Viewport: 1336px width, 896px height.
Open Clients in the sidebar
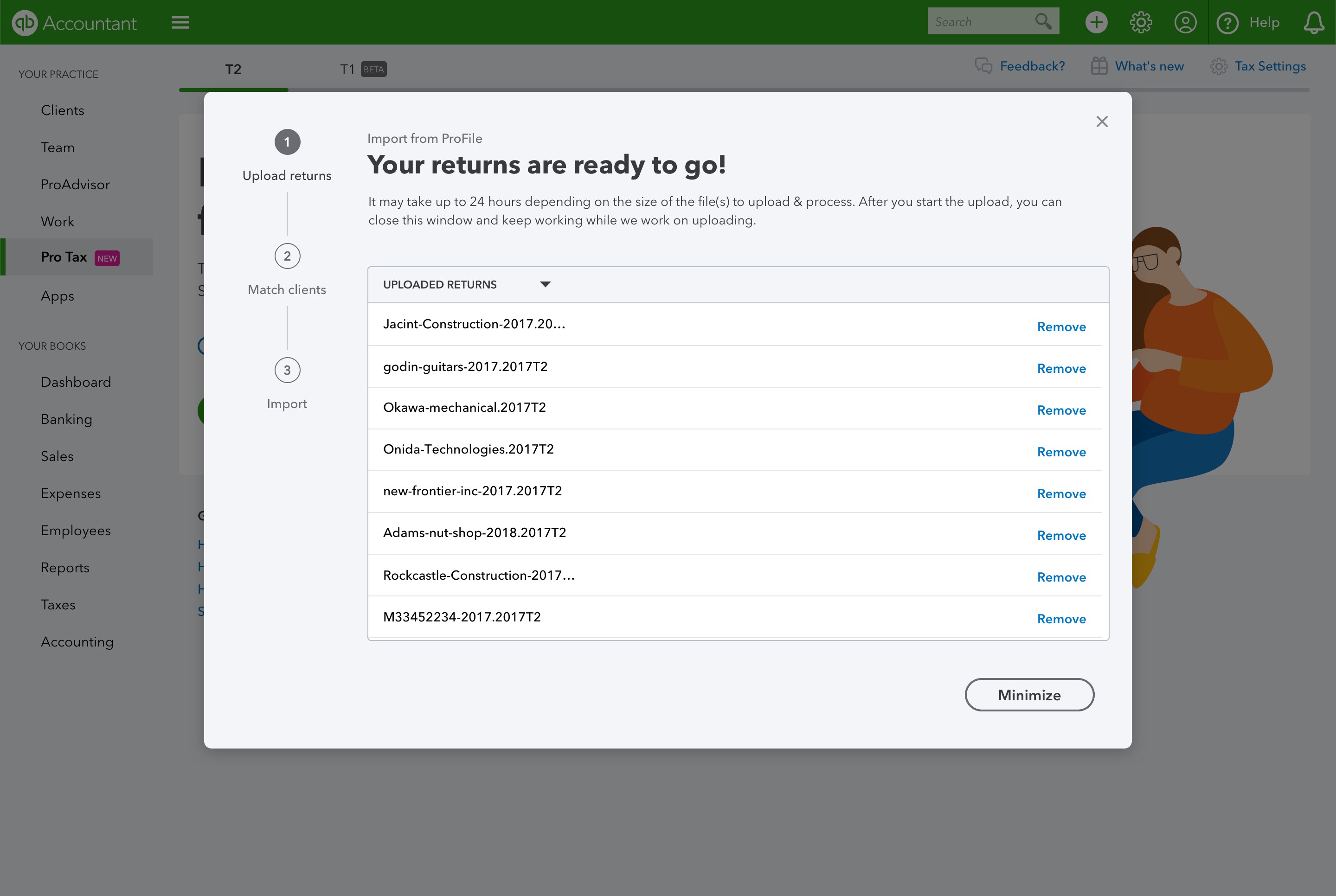62,110
